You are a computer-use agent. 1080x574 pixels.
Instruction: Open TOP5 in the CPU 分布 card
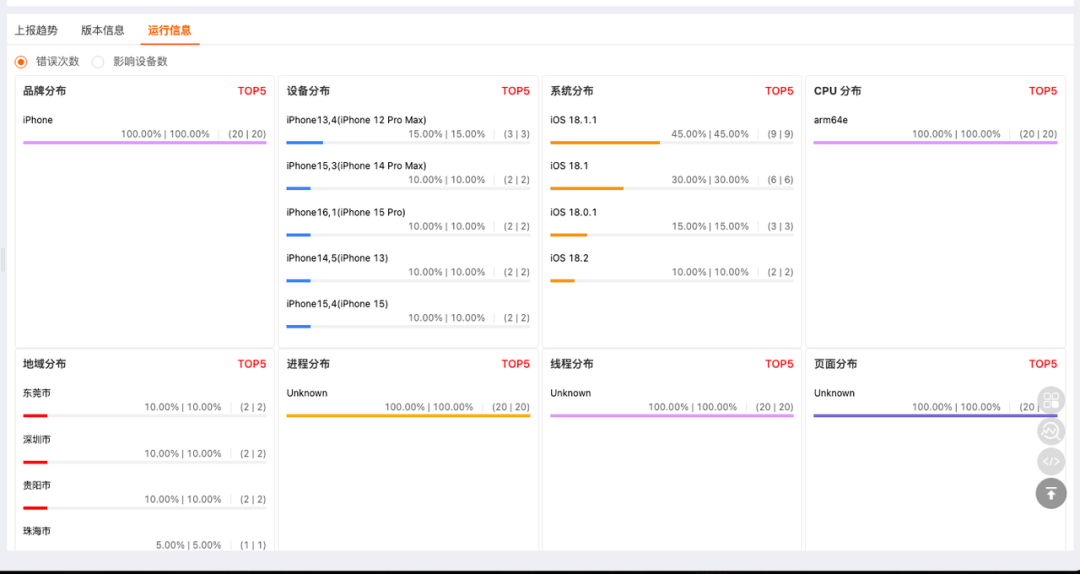click(1043, 91)
